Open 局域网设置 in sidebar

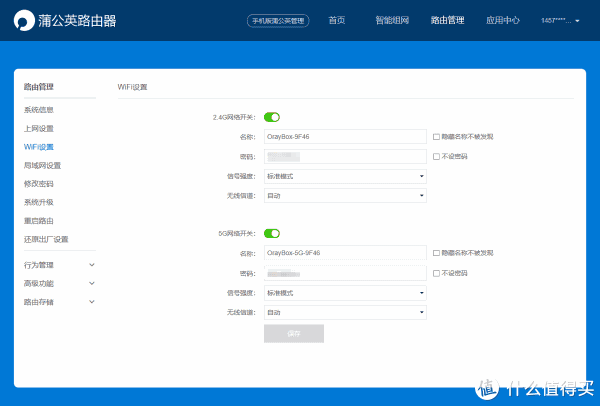point(42,165)
